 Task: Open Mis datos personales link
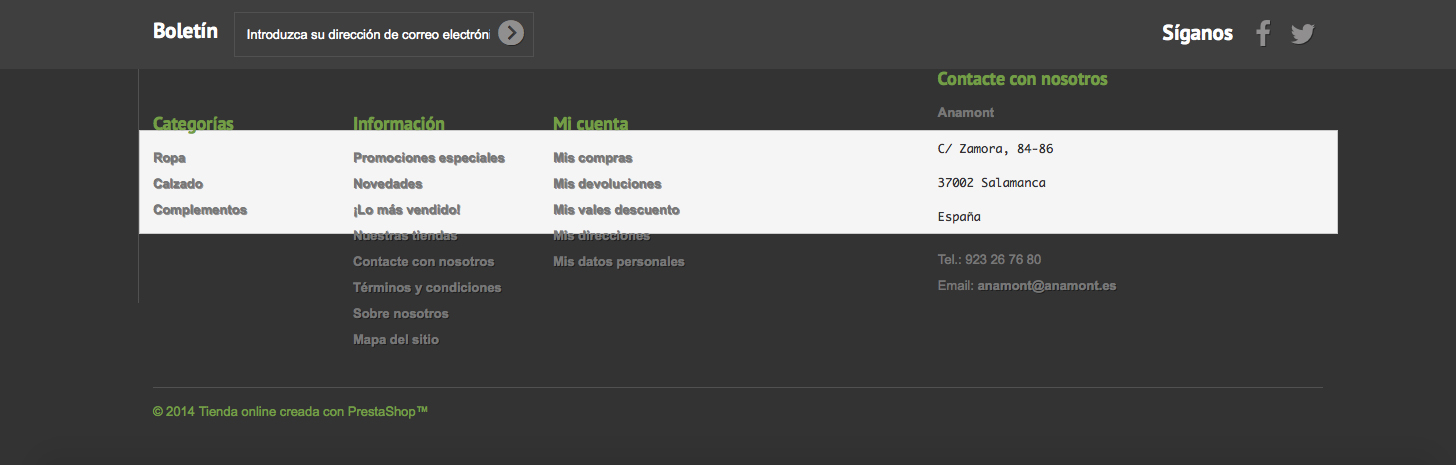coord(619,262)
